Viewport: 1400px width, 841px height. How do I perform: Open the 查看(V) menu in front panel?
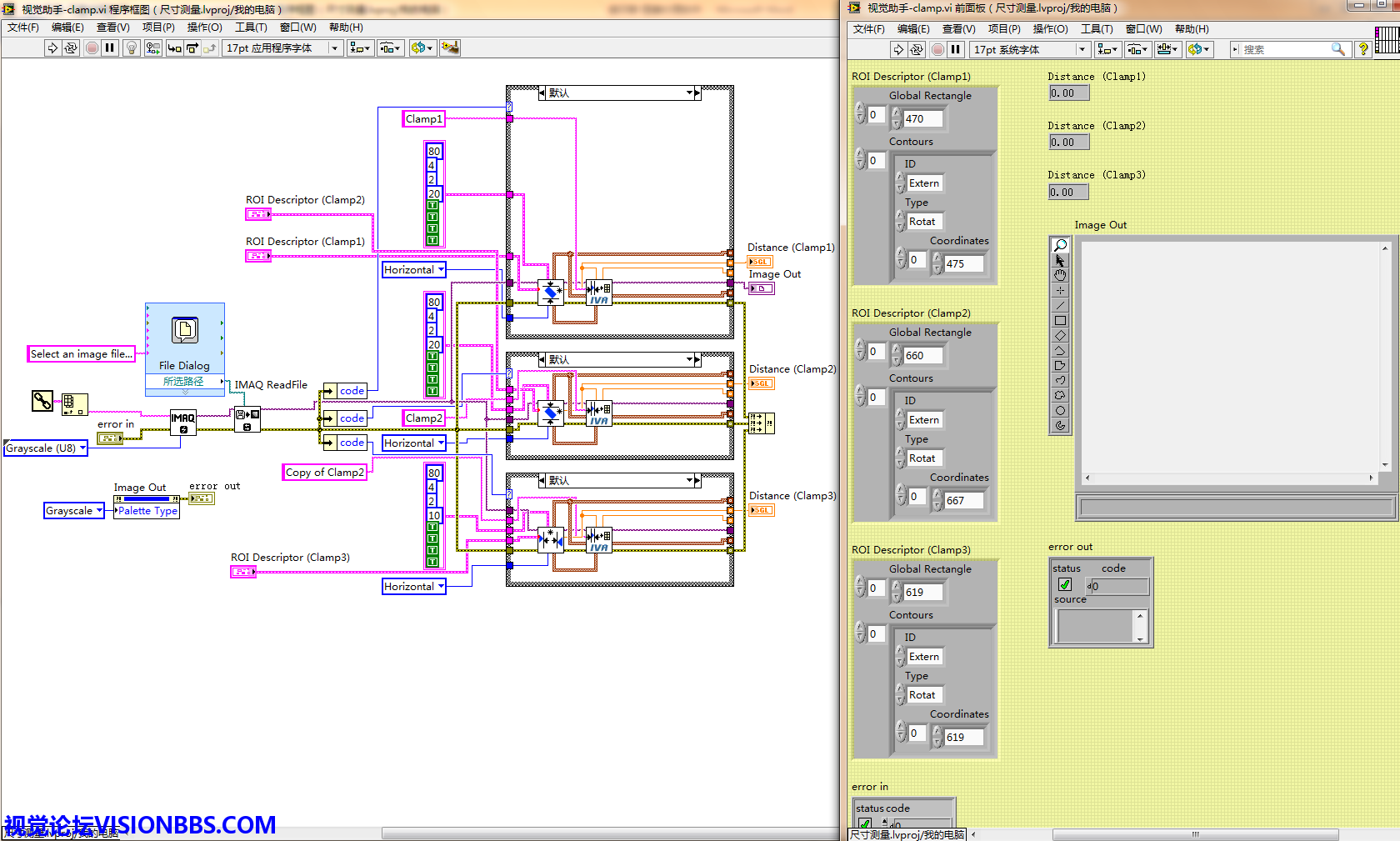click(x=958, y=29)
